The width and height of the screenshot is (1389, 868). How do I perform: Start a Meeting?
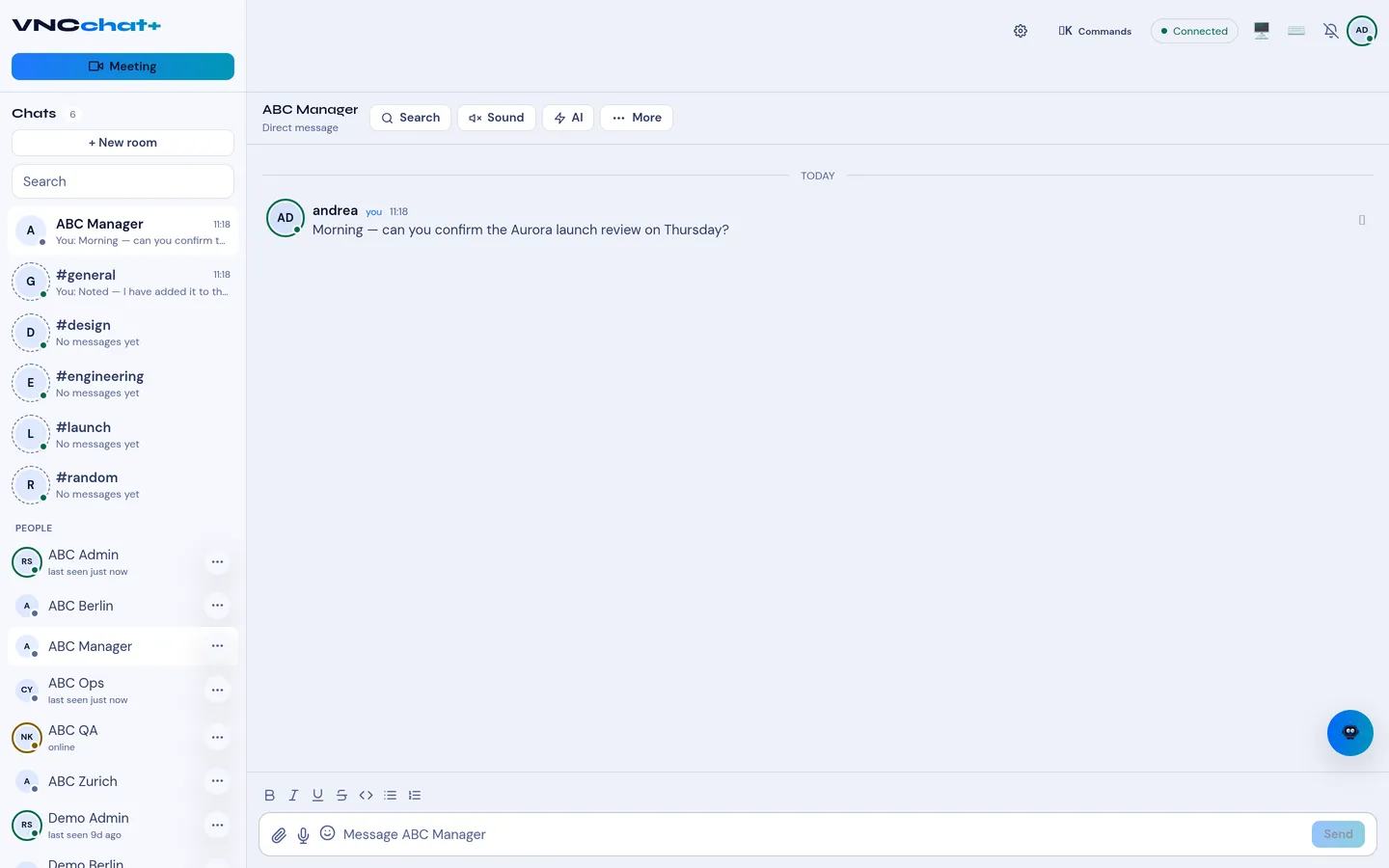coord(123,67)
